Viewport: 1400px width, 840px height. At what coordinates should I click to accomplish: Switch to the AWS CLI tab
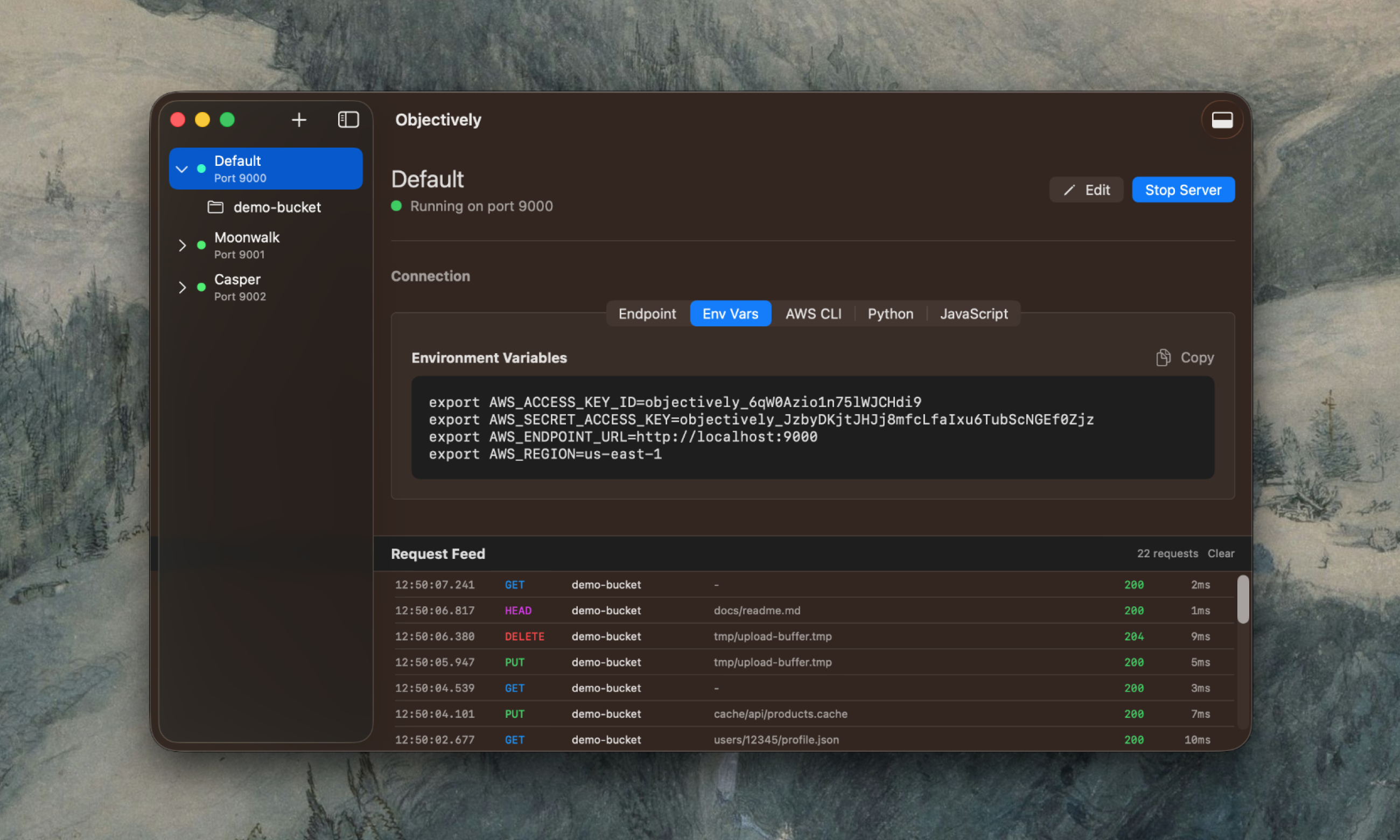(x=813, y=313)
